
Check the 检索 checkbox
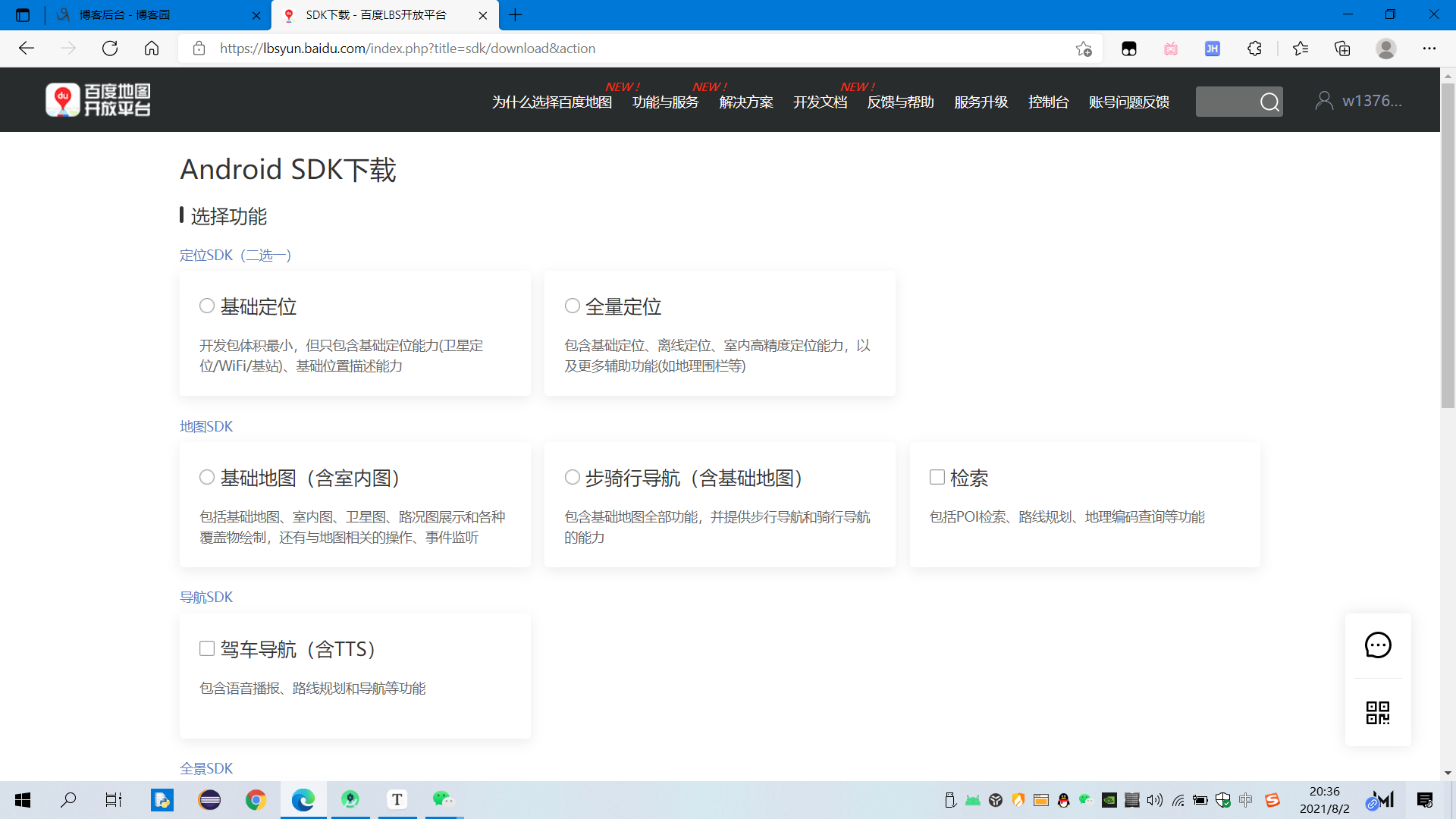[937, 477]
